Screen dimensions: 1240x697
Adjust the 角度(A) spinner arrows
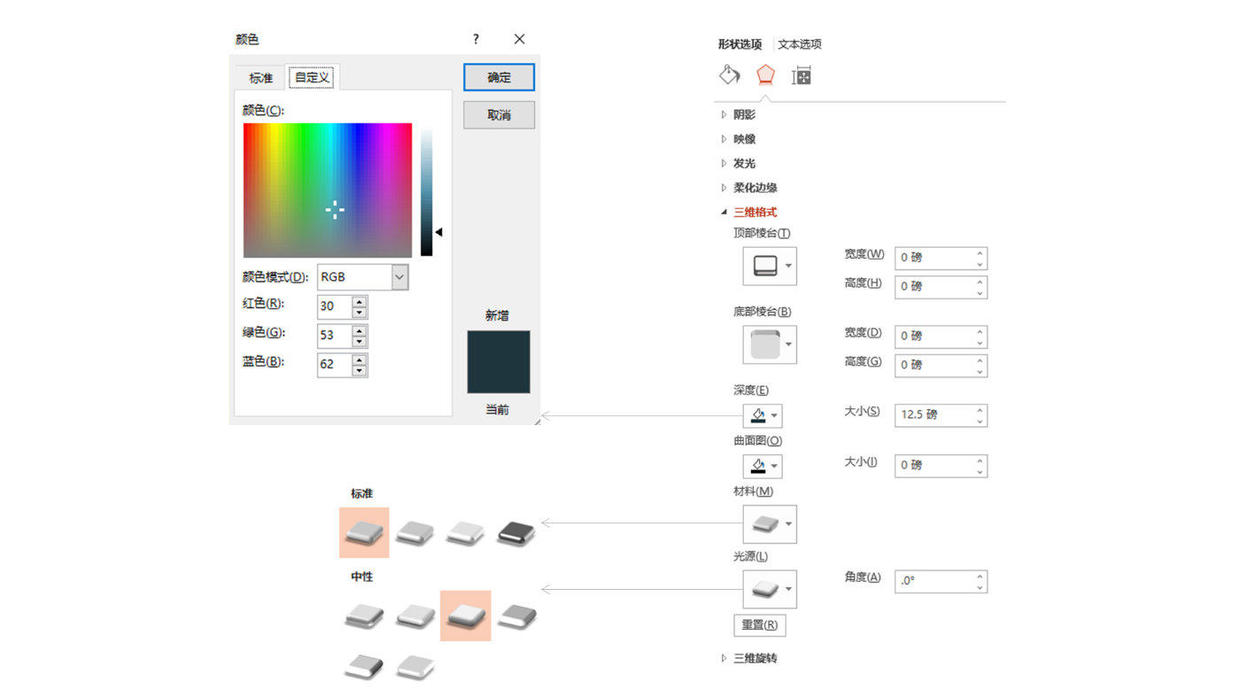click(x=980, y=581)
